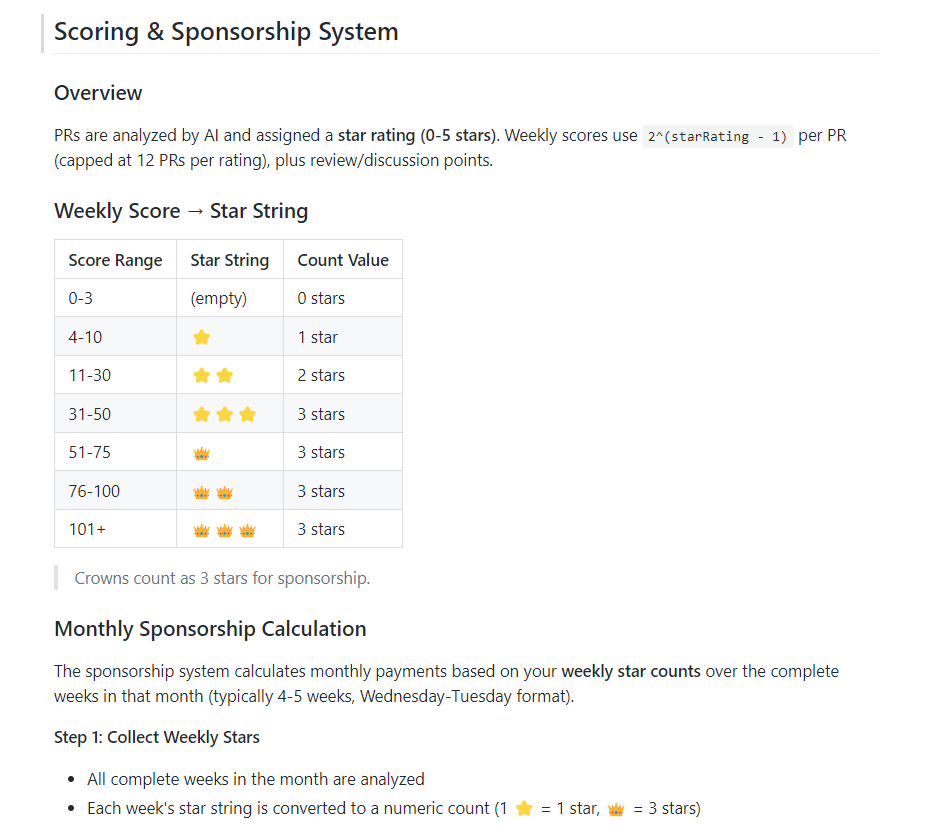
Task: Click the crowns count blockquote note
Action: (222, 578)
